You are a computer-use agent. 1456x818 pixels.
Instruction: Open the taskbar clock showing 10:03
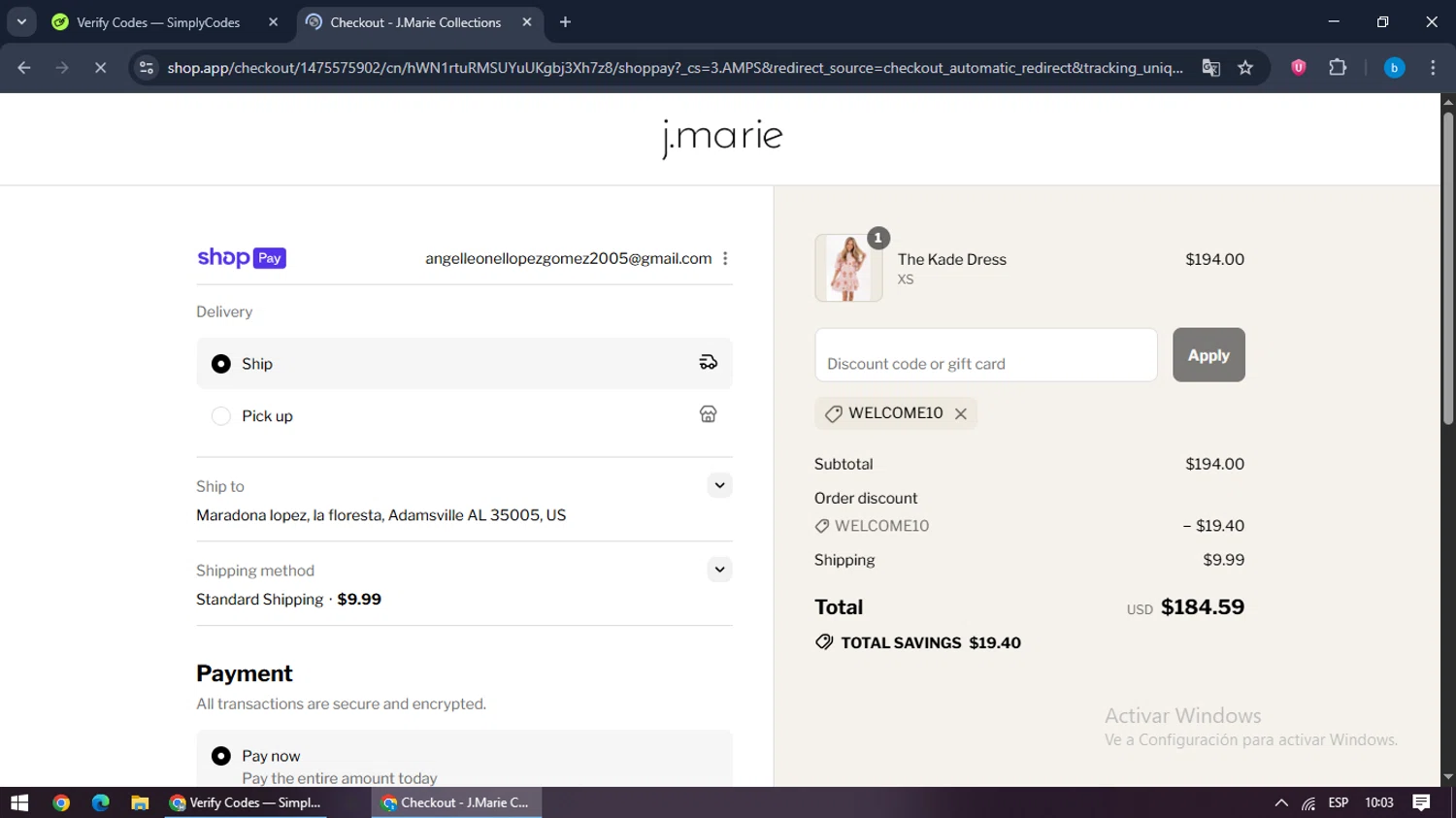coord(1379,802)
